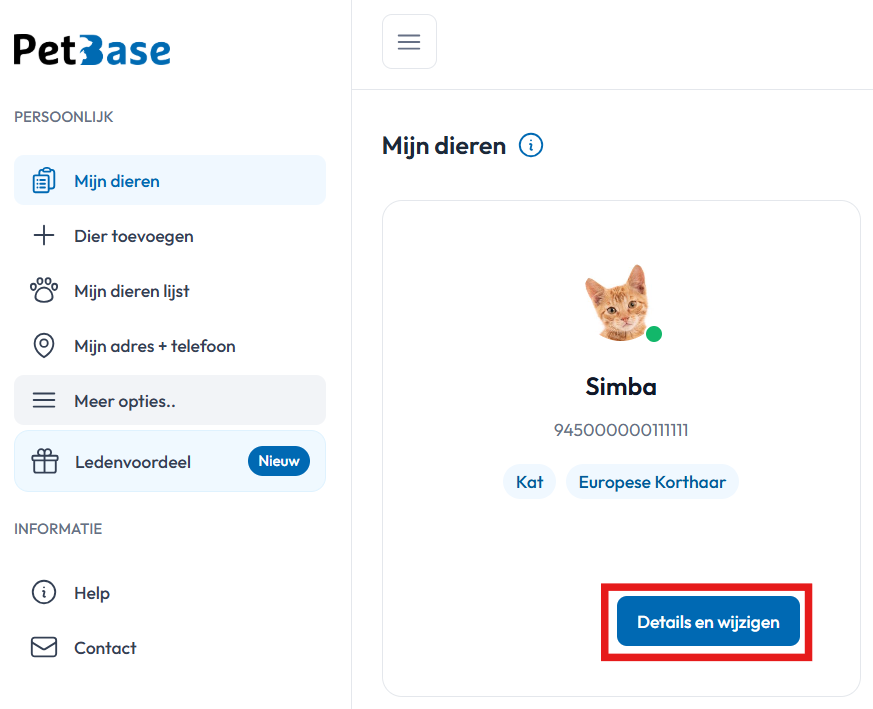Click the clipboard icon for Mijn dieren
The width and height of the screenshot is (873, 709).
click(x=44, y=180)
